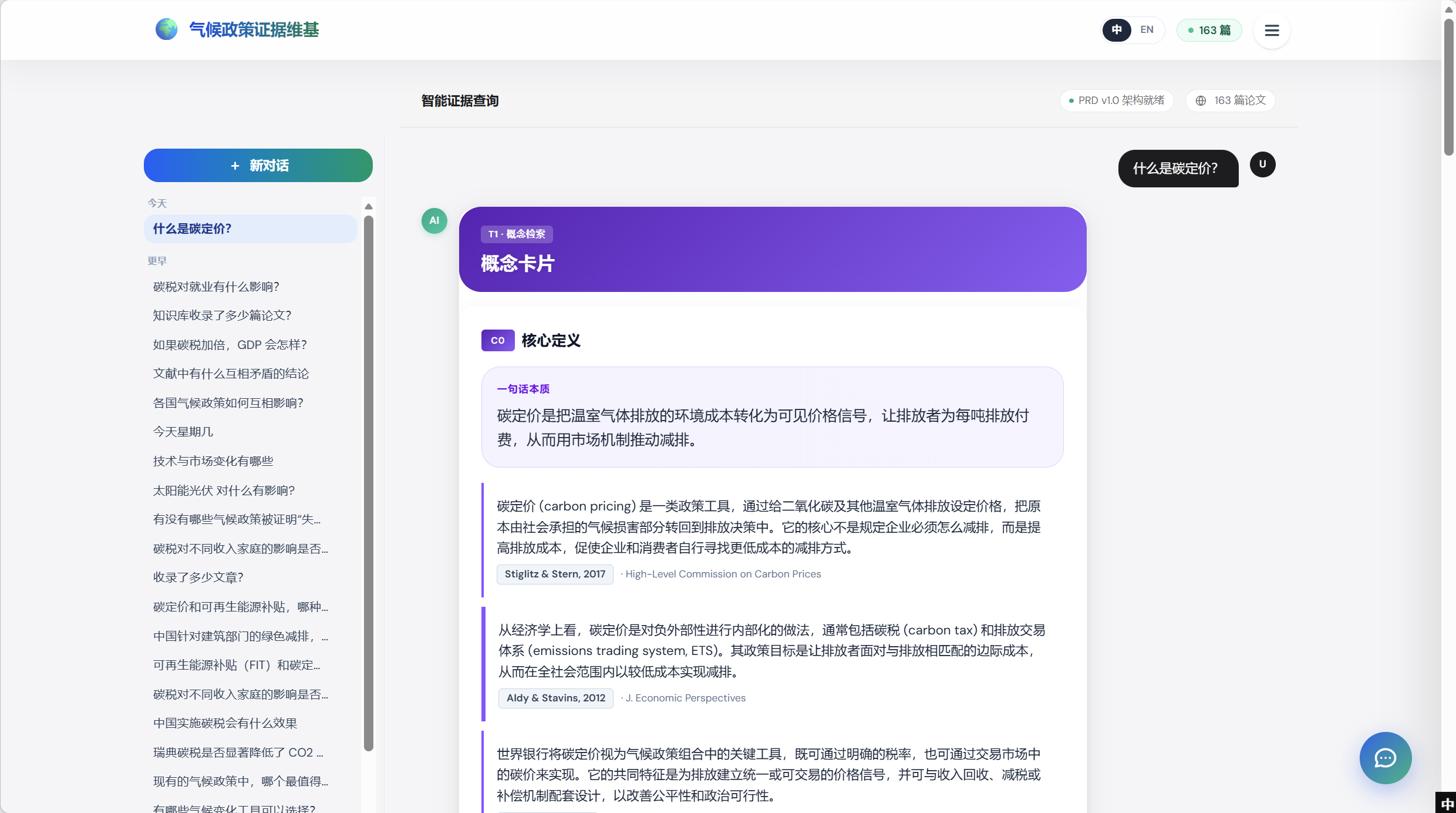
Task: Open chat 碳税对就业有什么影响?
Action: (x=216, y=287)
